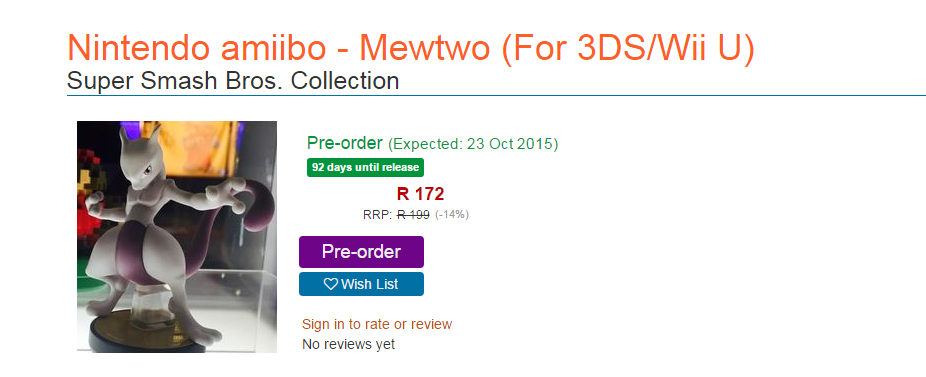Image resolution: width=926 pixels, height=377 pixels.
Task: Select the '92 days until release' badge
Action: click(x=365, y=167)
